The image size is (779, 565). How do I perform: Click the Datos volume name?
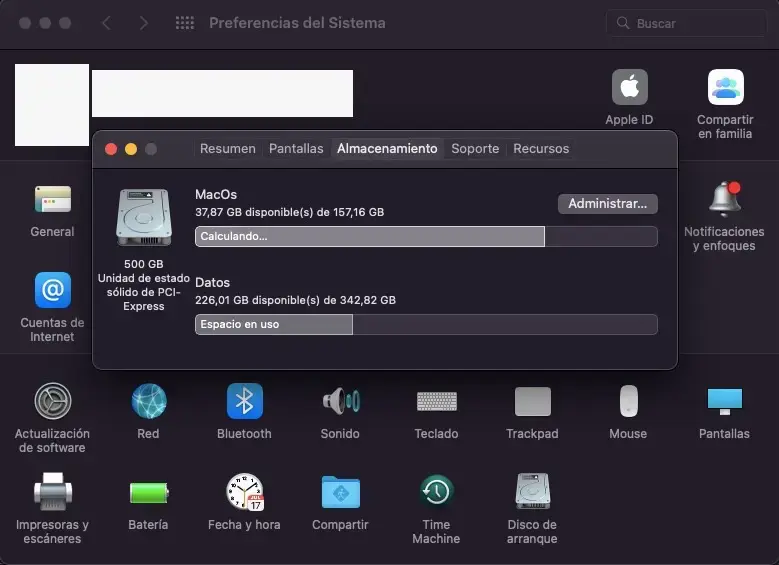coord(213,283)
